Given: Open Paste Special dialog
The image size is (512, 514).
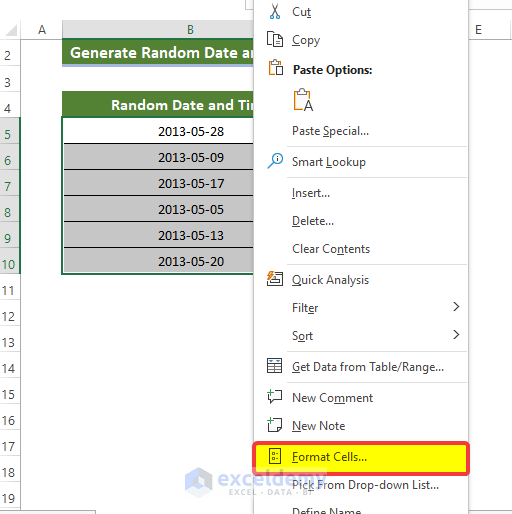Looking at the screenshot, I should tap(361, 131).
